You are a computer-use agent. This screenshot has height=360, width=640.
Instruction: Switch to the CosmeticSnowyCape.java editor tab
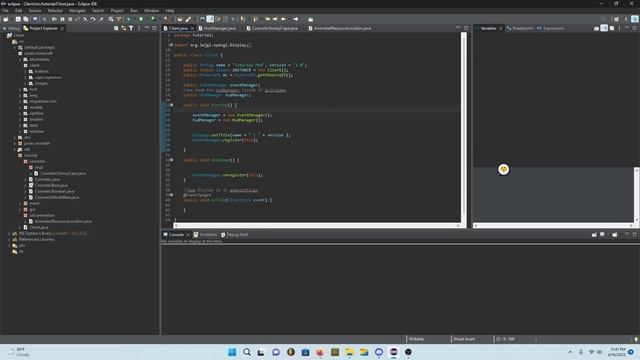[272, 28]
